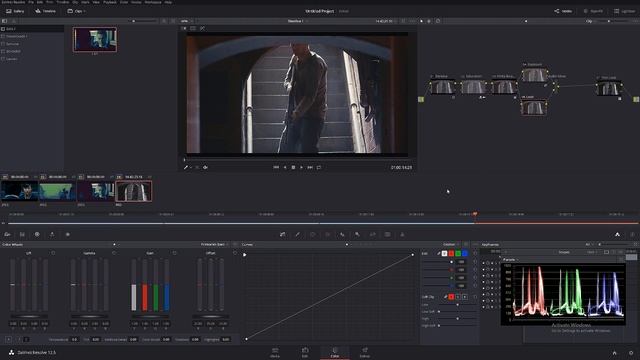Reset the Lift bars
The height and width of the screenshot is (360, 640).
[x=53, y=253]
